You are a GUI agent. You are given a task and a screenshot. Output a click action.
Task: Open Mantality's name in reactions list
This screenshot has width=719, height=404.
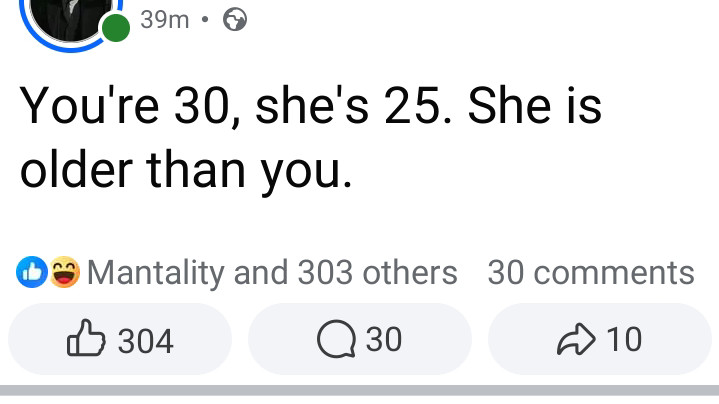pos(157,272)
